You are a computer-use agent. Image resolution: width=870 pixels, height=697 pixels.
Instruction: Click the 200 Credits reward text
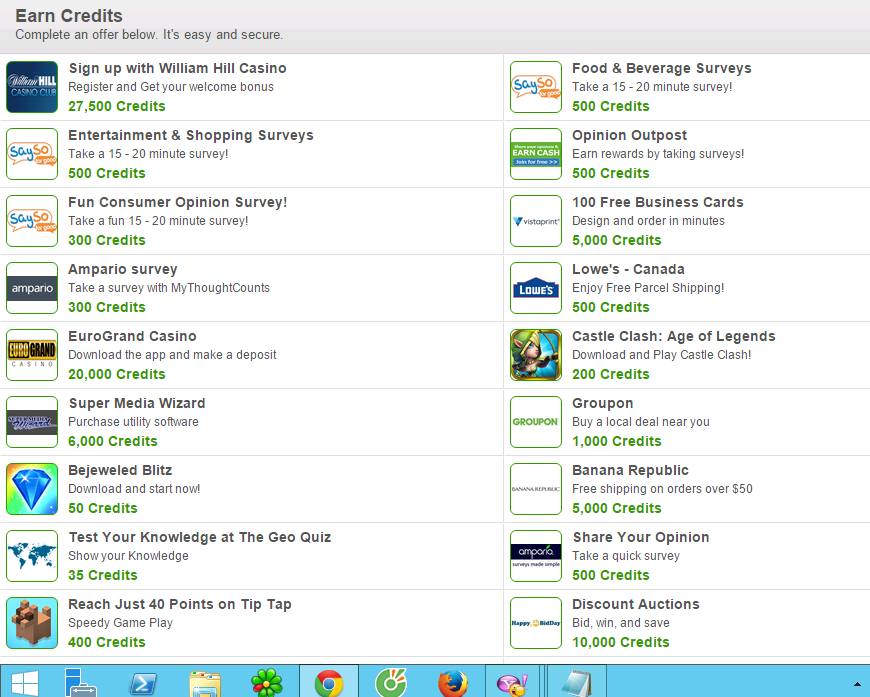tap(611, 374)
